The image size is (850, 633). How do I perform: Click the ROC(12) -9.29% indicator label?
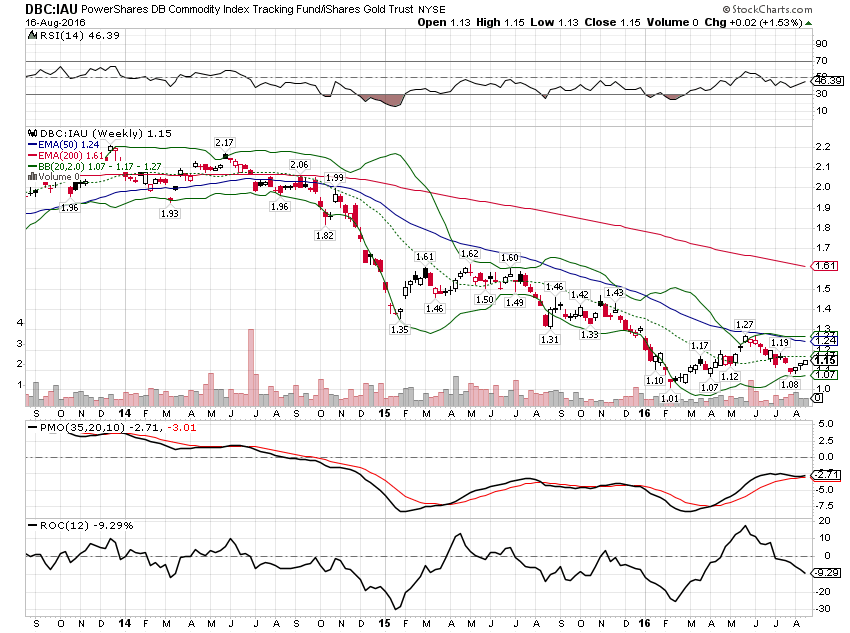pyautogui.click(x=87, y=526)
